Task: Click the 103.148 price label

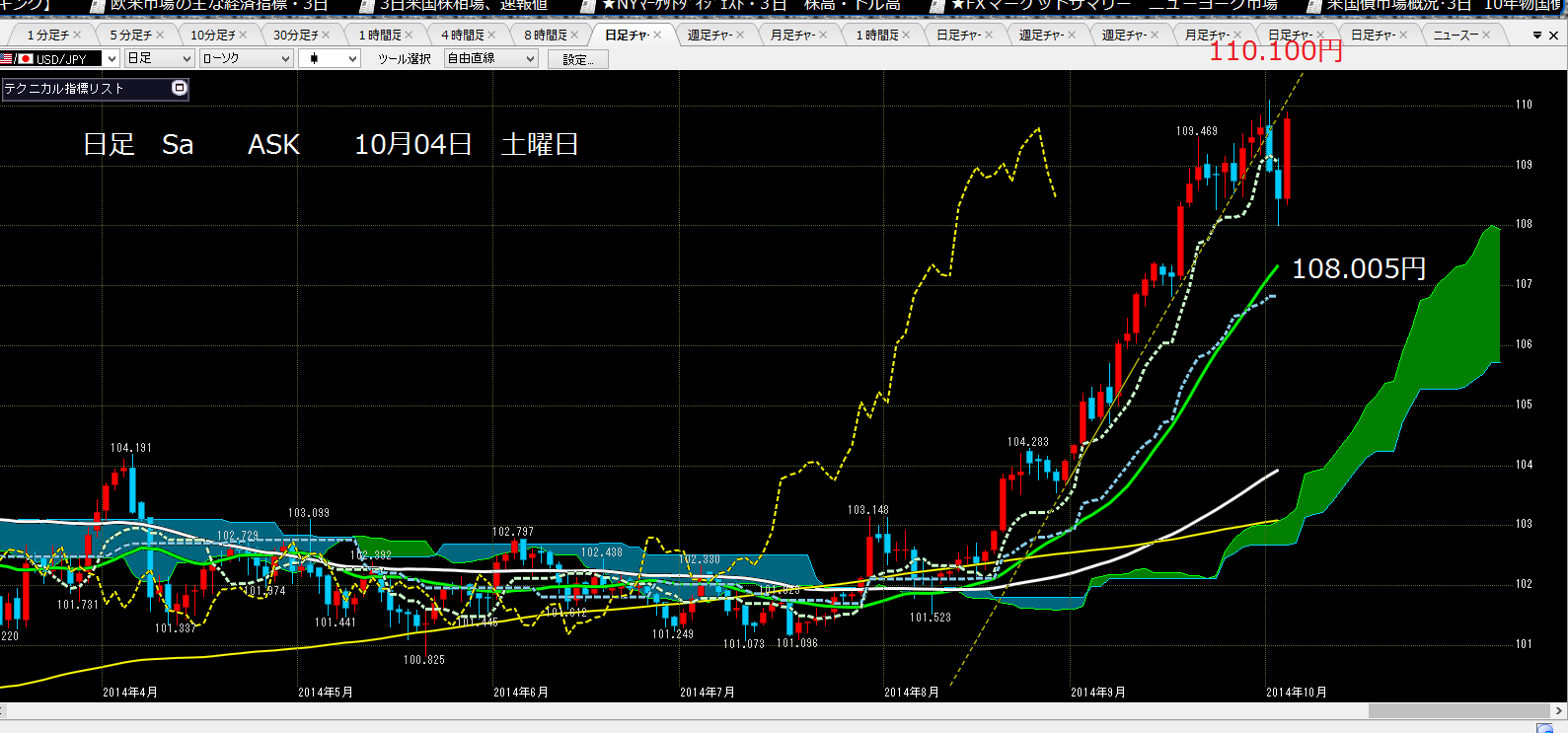Action: [868, 510]
